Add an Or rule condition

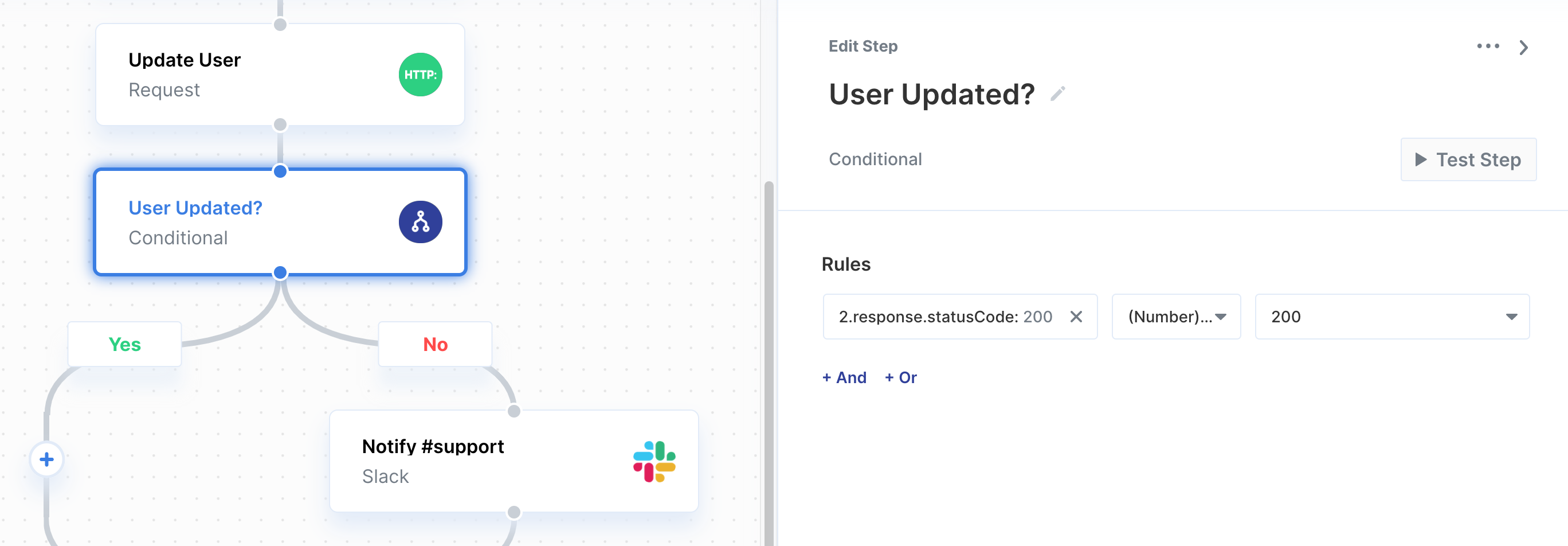pyautogui.click(x=901, y=378)
